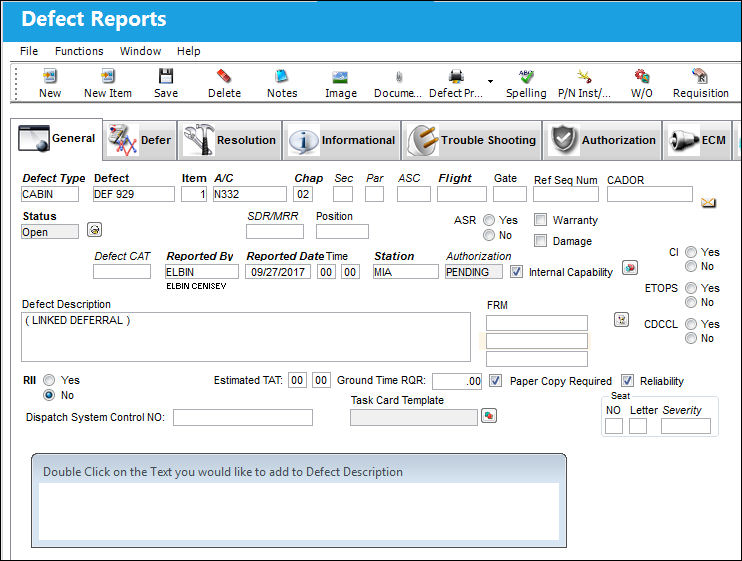Image resolution: width=742 pixels, height=561 pixels.
Task: Click the Chap field showing 02
Action: pos(303,194)
